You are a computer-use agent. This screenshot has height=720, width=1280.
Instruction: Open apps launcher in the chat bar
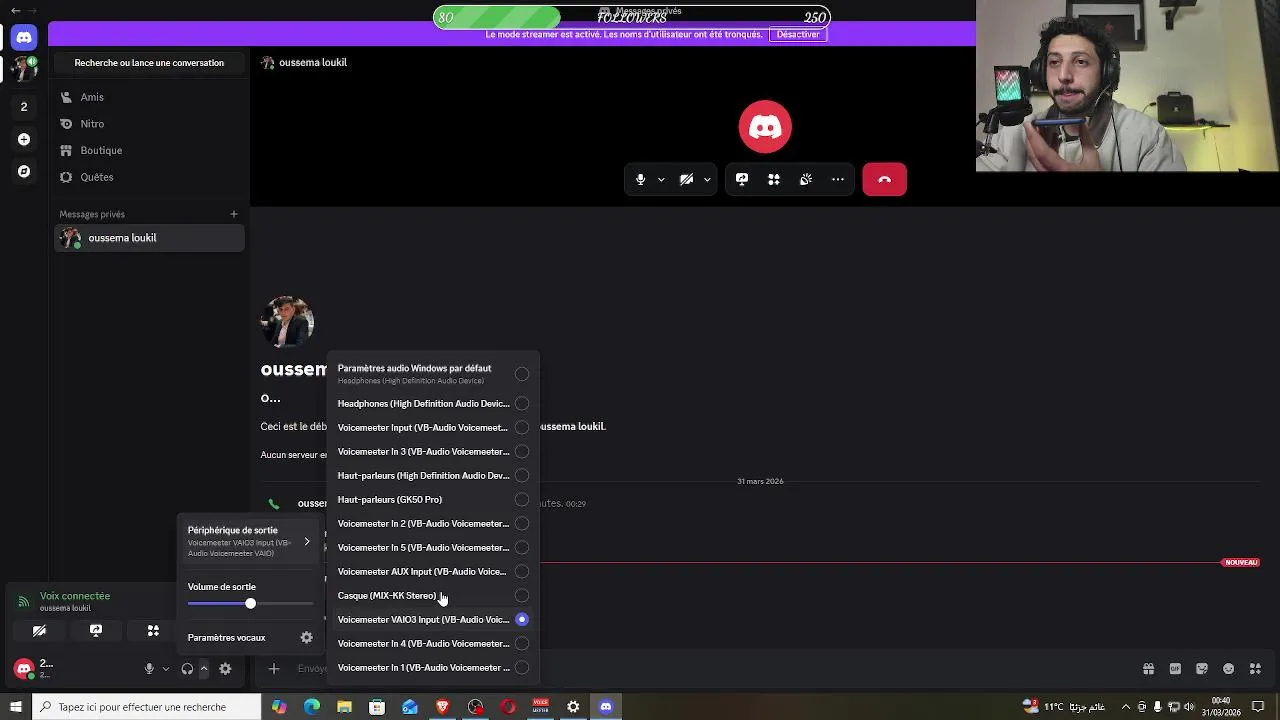[1255, 669]
